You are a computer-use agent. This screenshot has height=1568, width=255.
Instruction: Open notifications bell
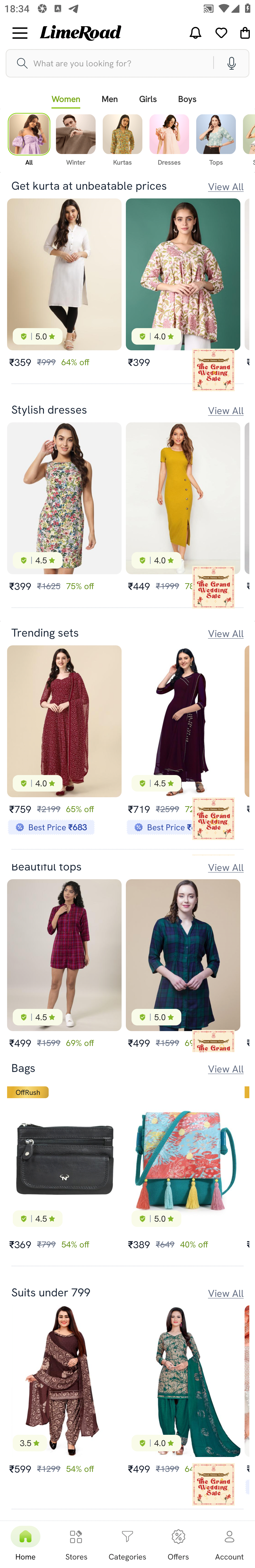click(x=195, y=33)
